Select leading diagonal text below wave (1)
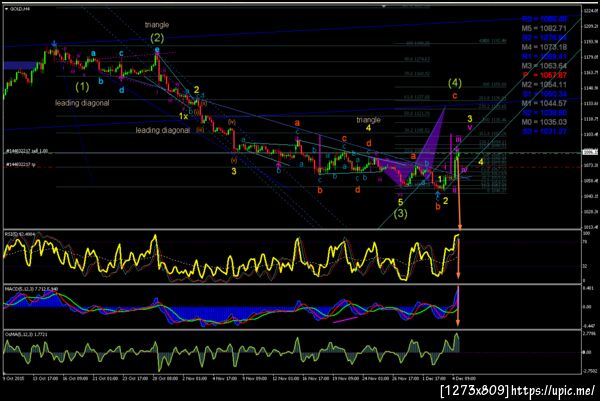 82,103
